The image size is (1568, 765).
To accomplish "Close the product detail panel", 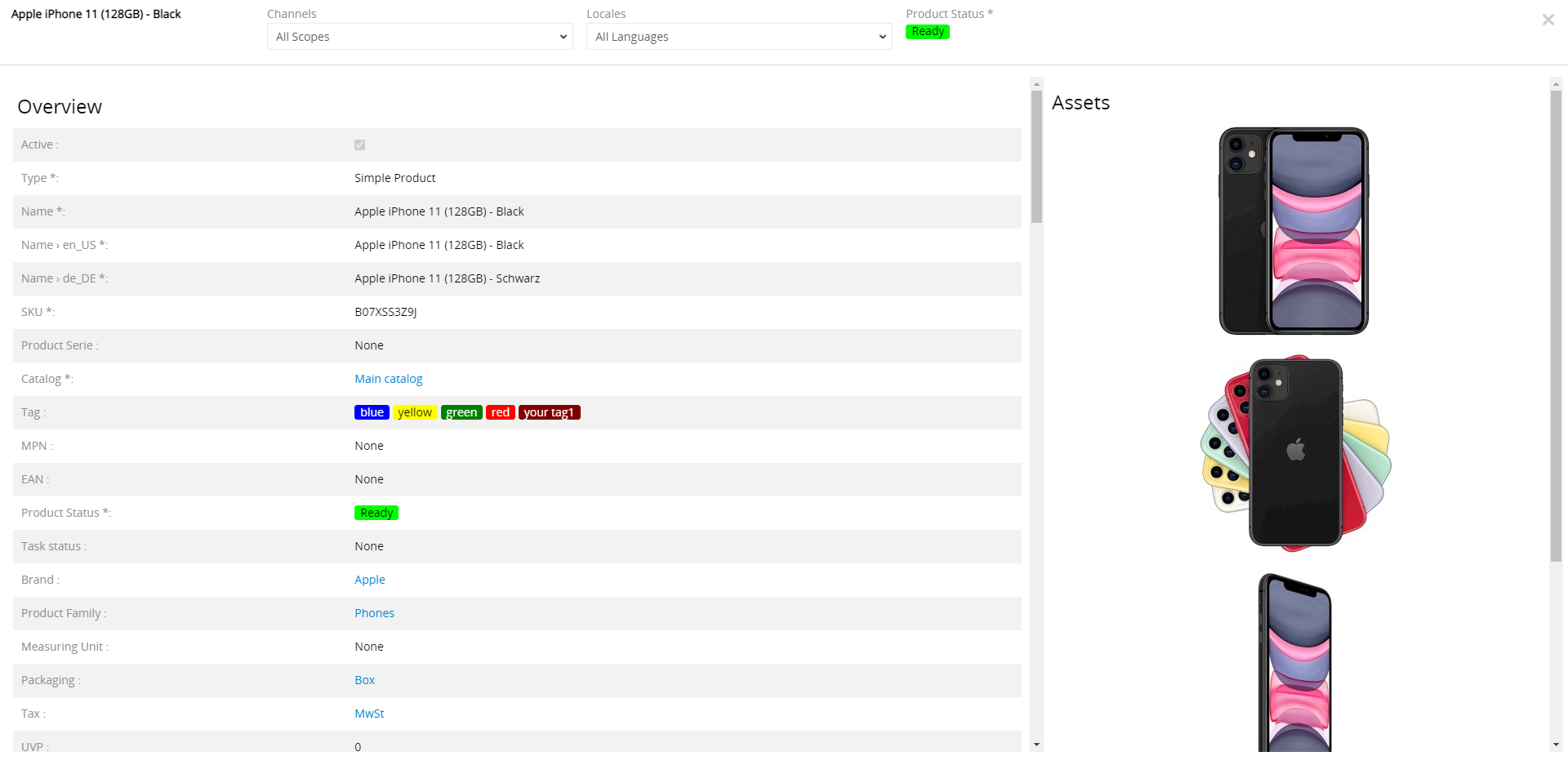I will click(x=1548, y=20).
